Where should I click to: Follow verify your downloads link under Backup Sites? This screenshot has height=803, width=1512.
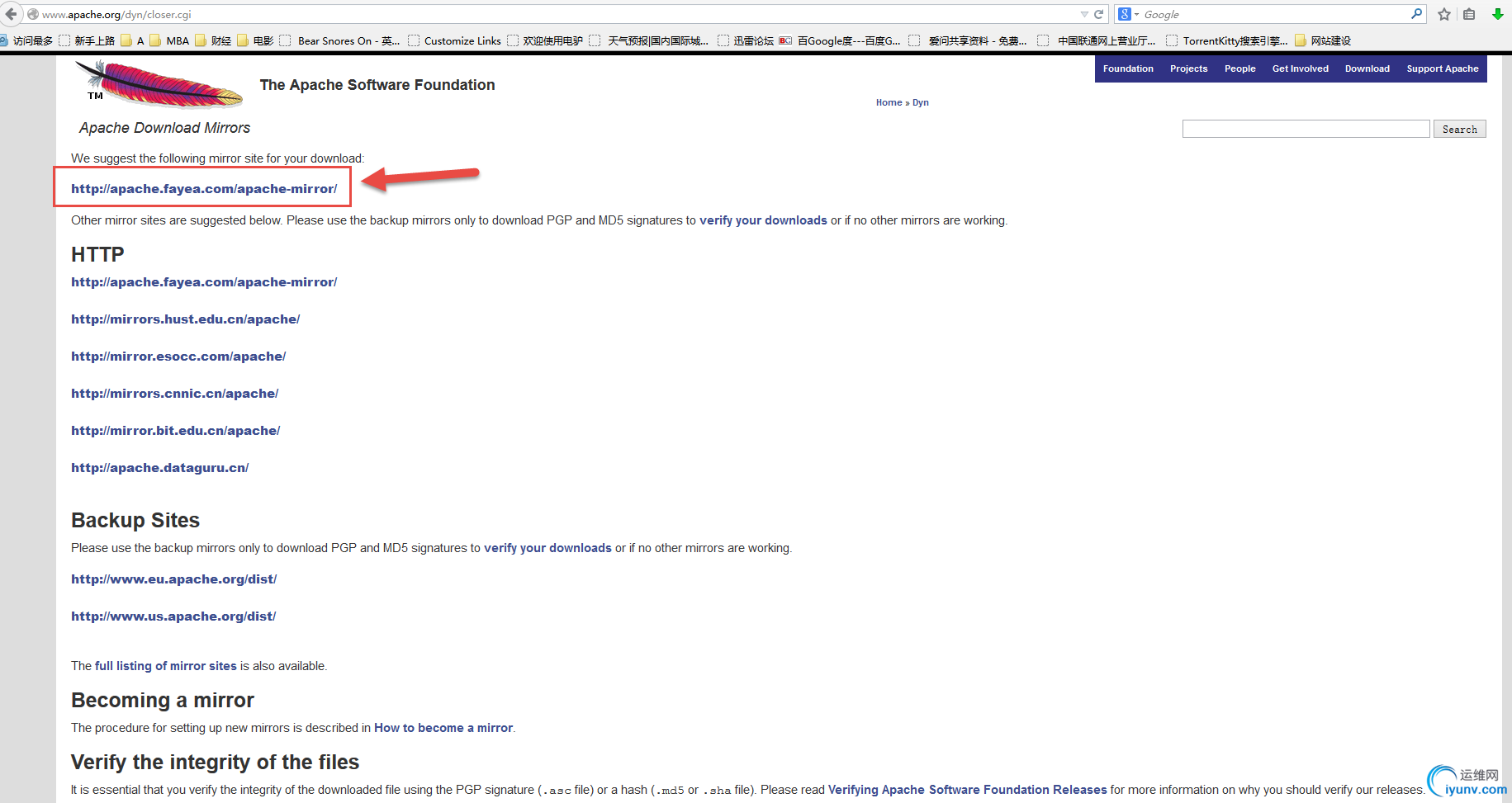click(547, 548)
